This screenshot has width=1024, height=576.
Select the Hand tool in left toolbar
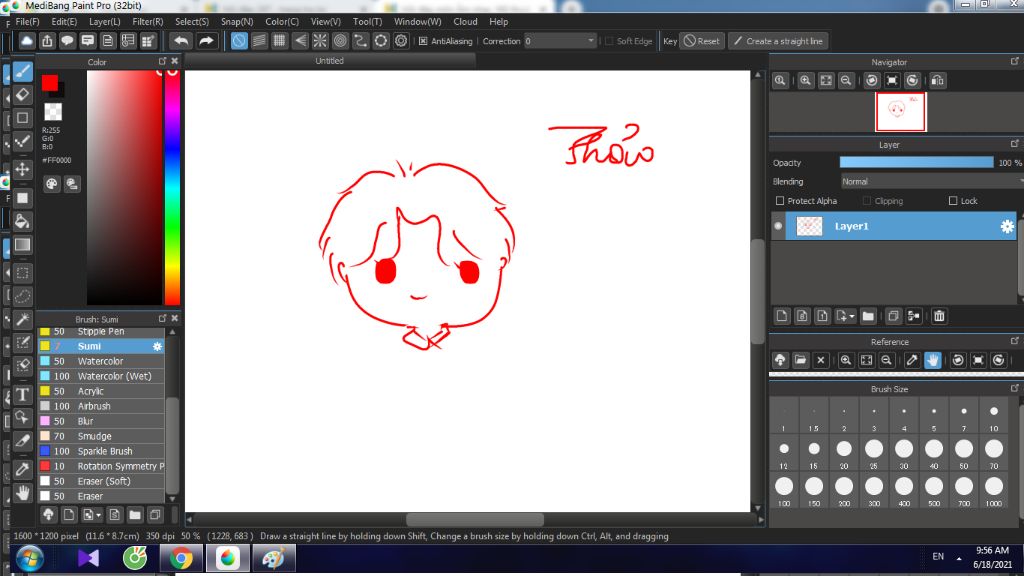pyautogui.click(x=22, y=493)
